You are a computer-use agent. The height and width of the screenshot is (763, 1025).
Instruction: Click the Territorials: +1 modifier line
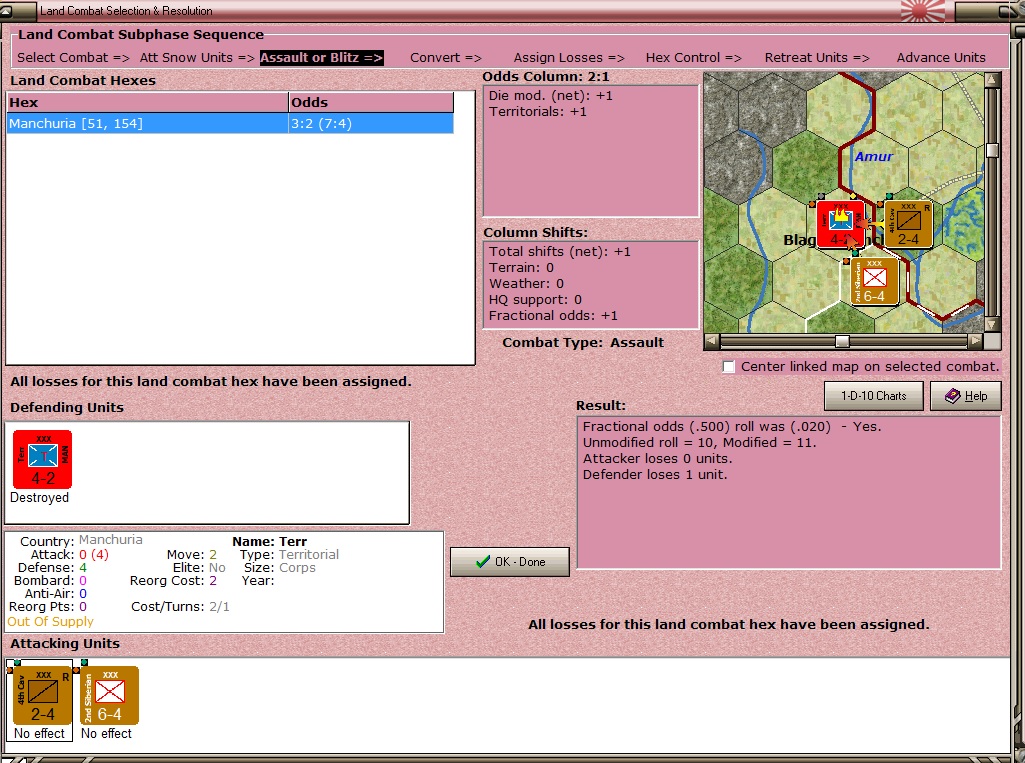[x=537, y=112]
